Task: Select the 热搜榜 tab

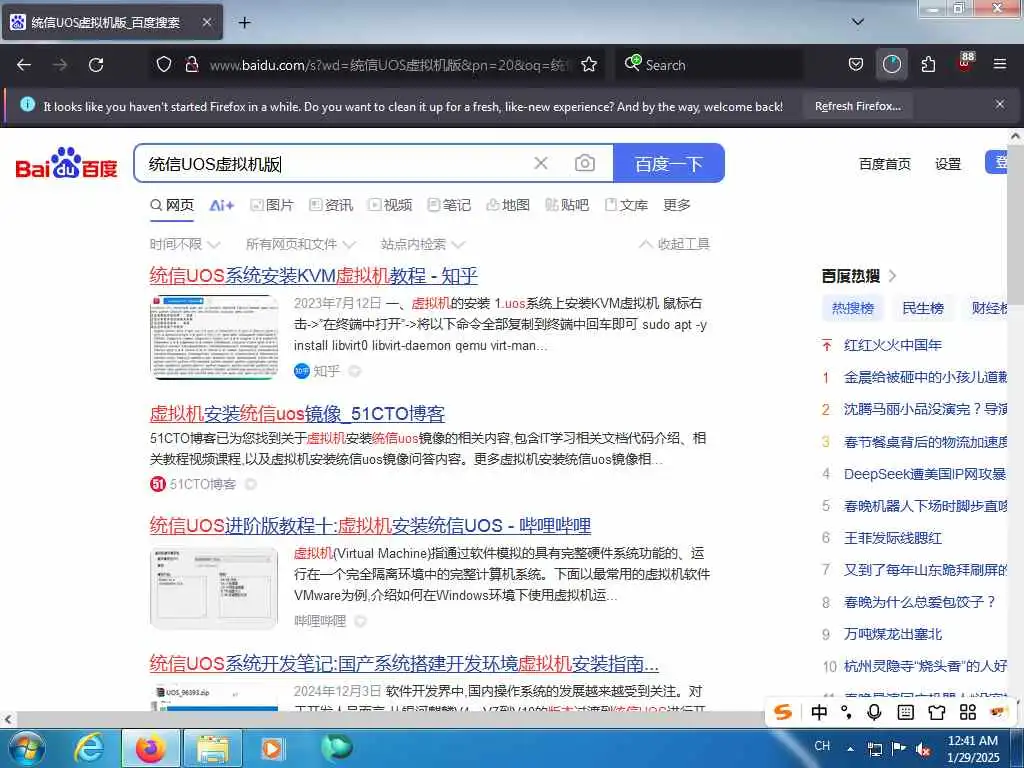Action: (853, 308)
